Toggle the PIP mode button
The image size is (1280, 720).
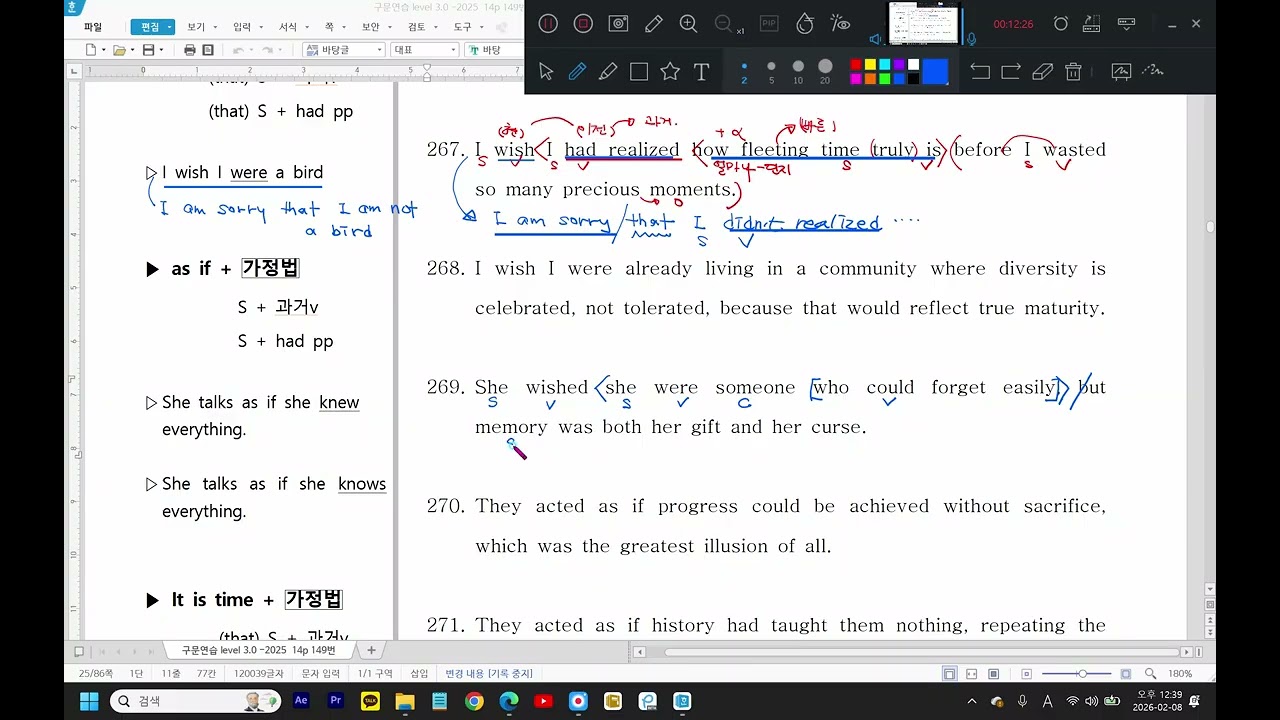(x=769, y=23)
